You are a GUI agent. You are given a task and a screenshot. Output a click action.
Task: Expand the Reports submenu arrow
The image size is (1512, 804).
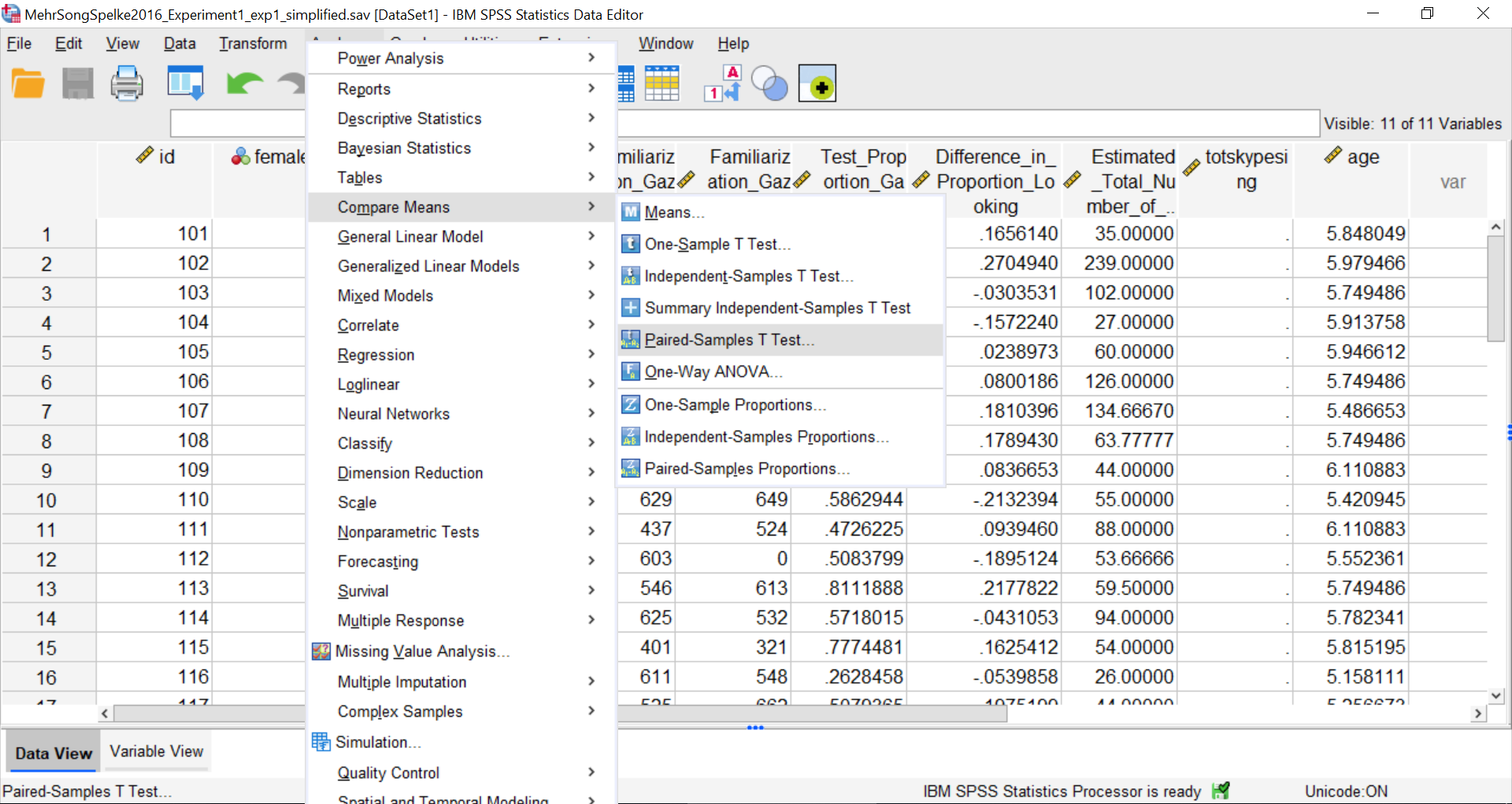pyautogui.click(x=591, y=88)
